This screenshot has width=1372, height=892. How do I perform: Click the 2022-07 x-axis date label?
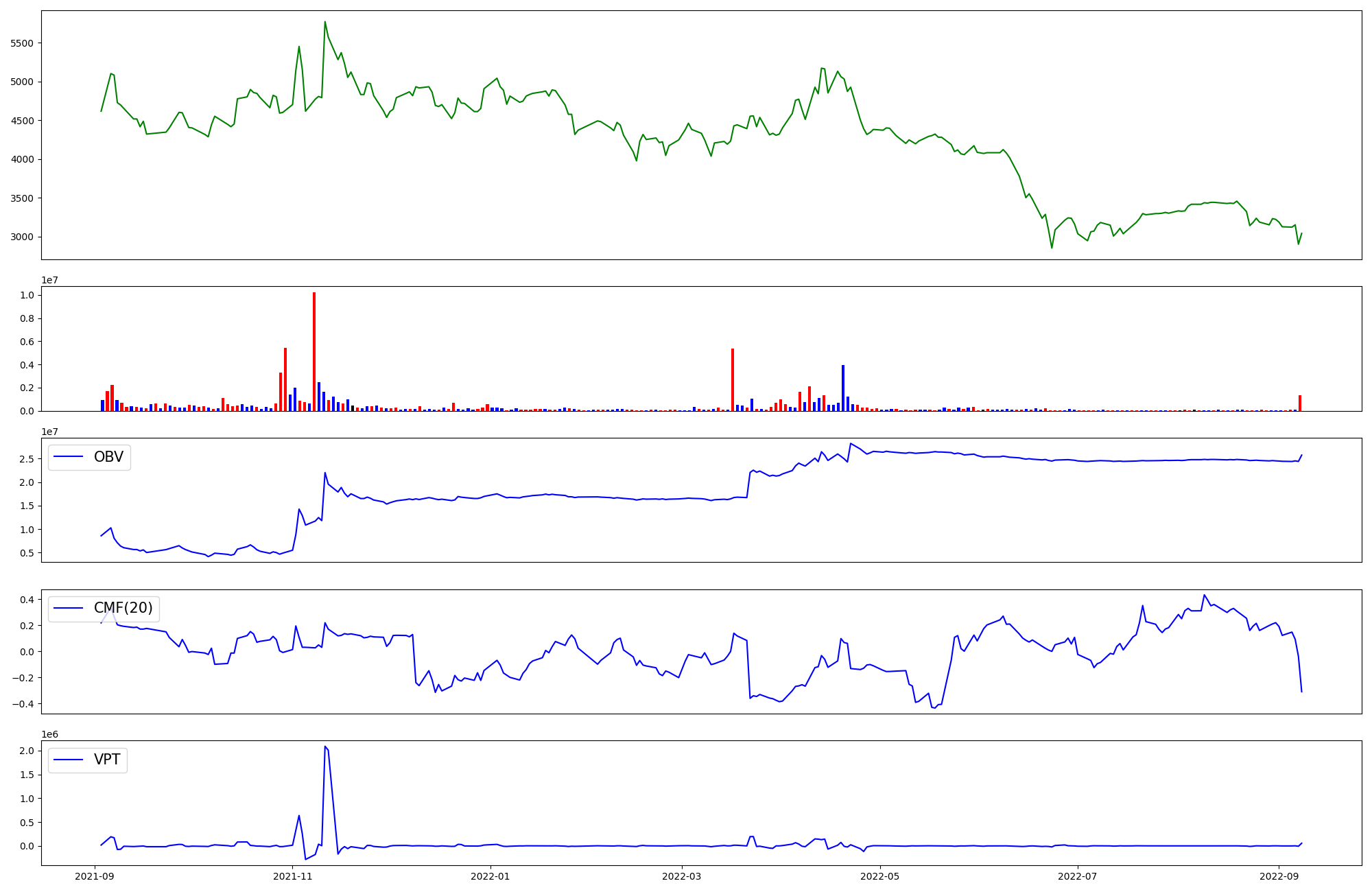pyautogui.click(x=1078, y=876)
